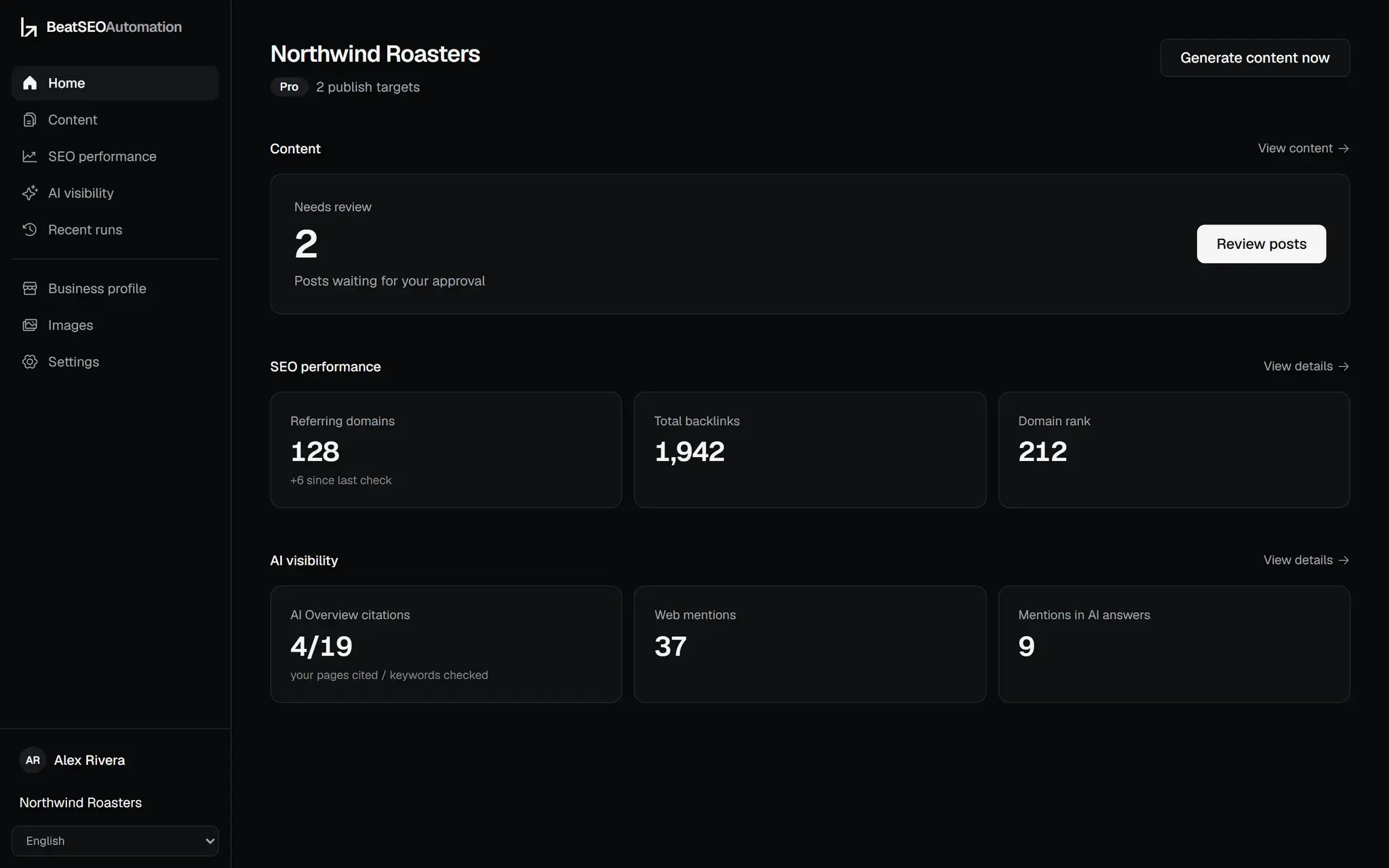
Task: Click the Pro plan badge
Action: 289,87
